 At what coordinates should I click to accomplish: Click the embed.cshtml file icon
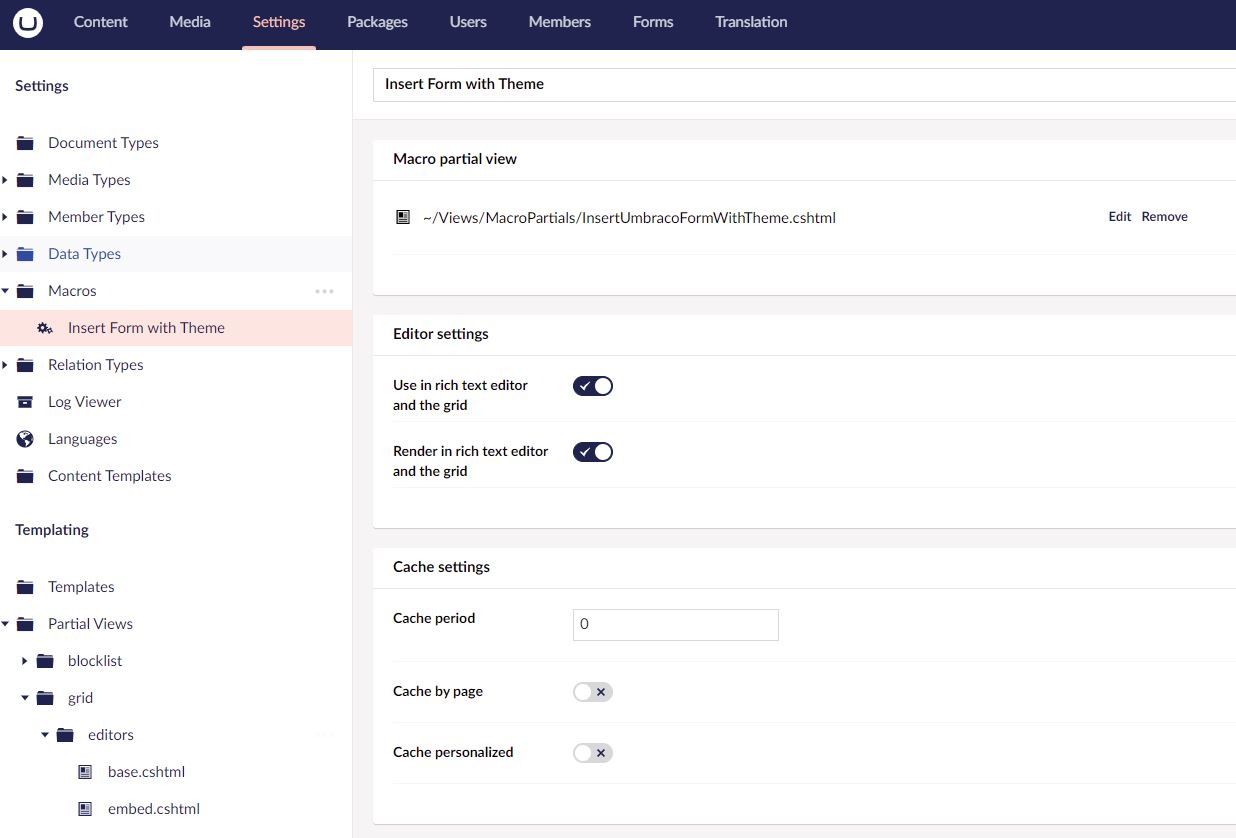(x=85, y=809)
